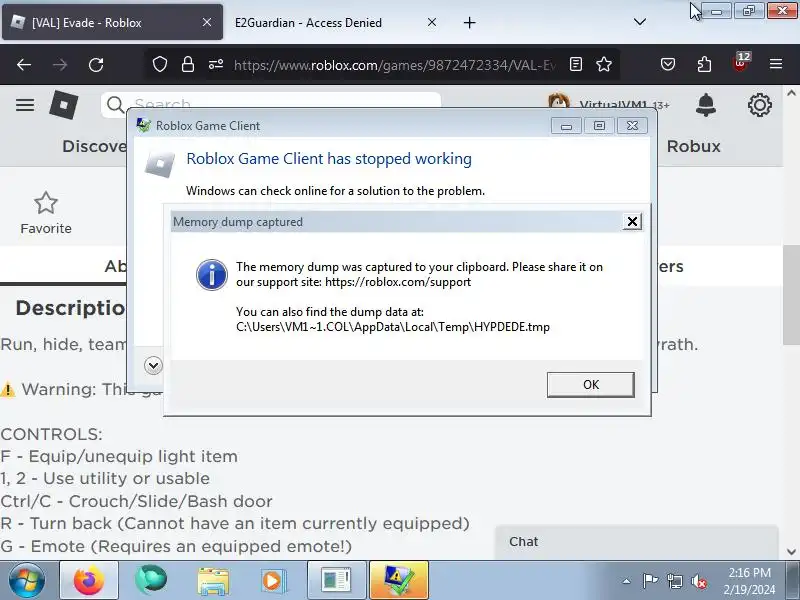This screenshot has height=600, width=800.
Task: Open the tracking protection shield icon
Action: [x=160, y=64]
